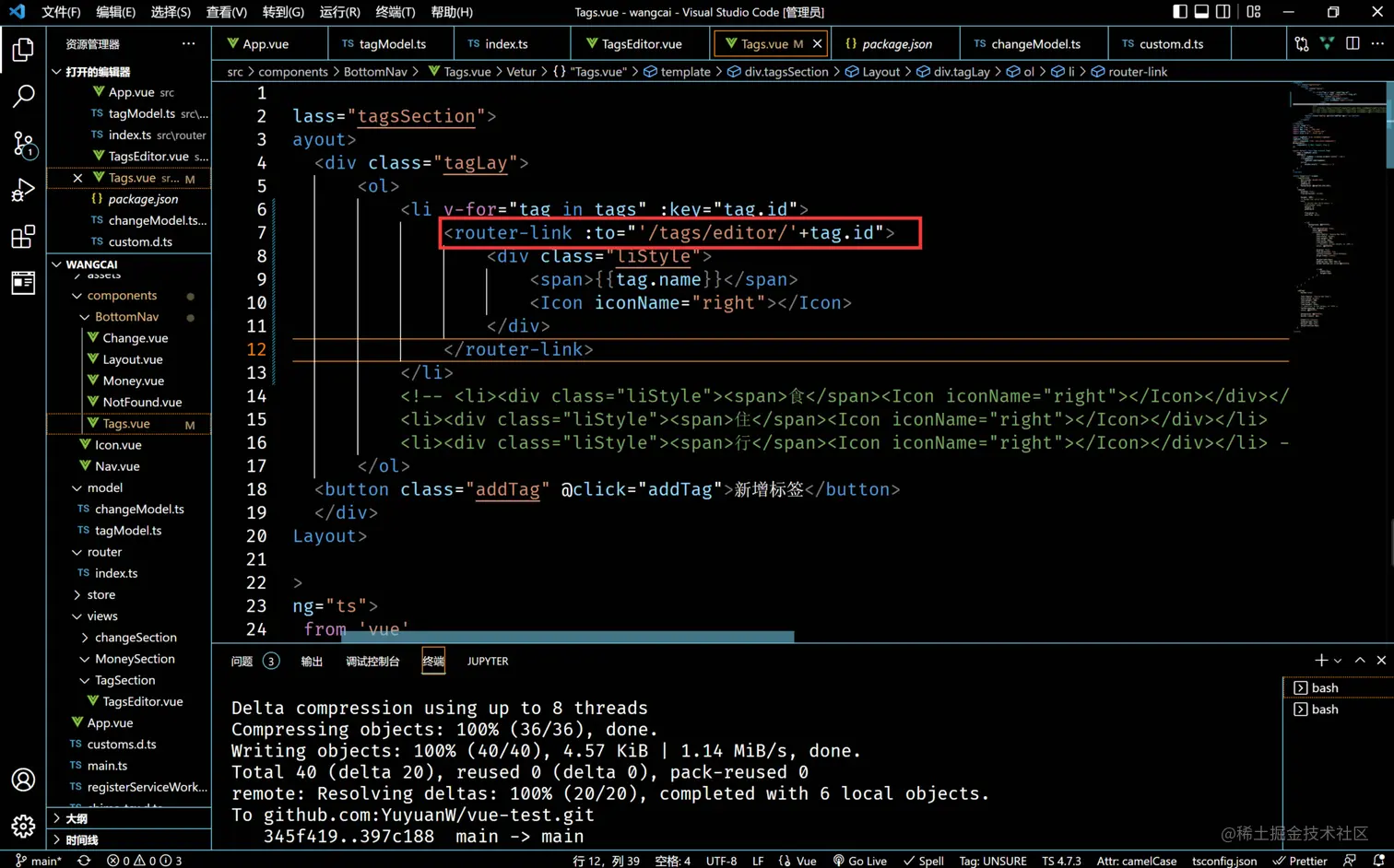This screenshot has height=868, width=1394.
Task: Open notifications bell in status bar
Action: [1379, 861]
